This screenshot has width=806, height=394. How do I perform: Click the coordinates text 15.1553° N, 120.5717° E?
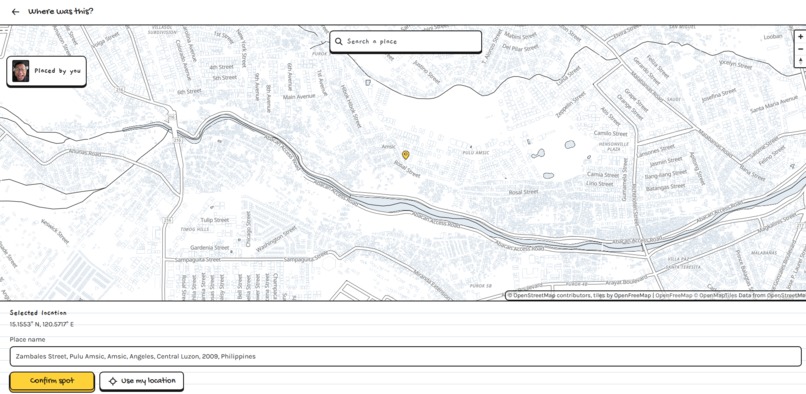pos(42,324)
